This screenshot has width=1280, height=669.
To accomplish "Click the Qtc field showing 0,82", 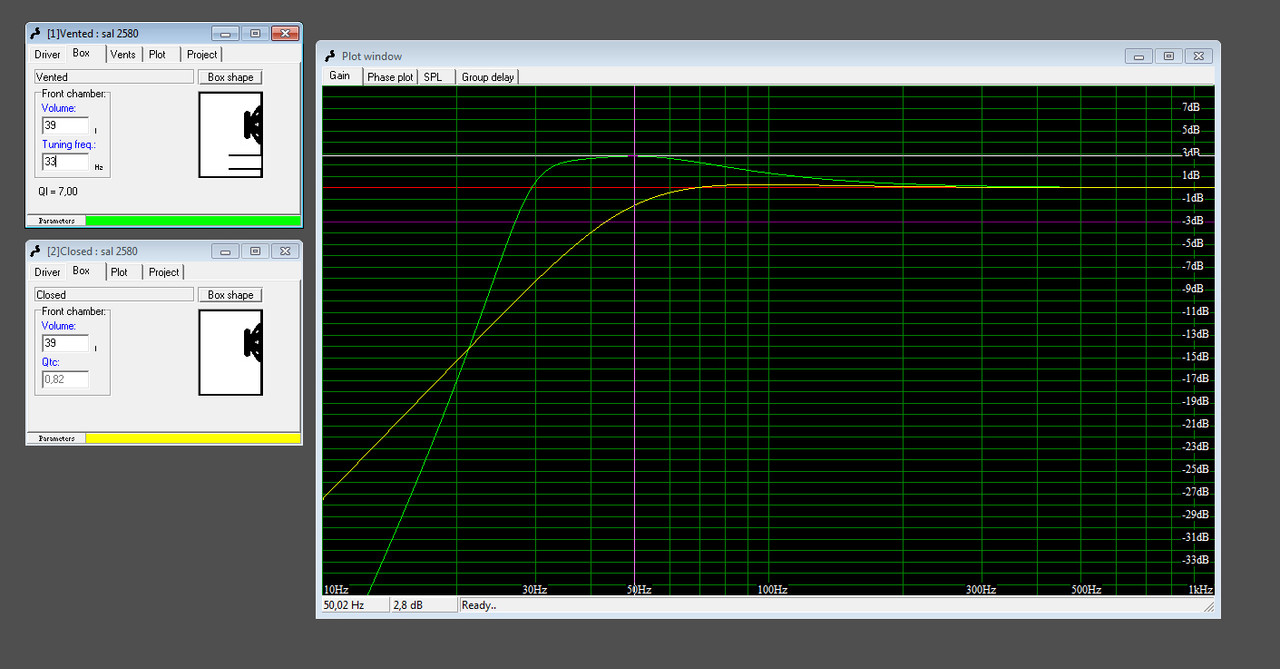I will [65, 379].
